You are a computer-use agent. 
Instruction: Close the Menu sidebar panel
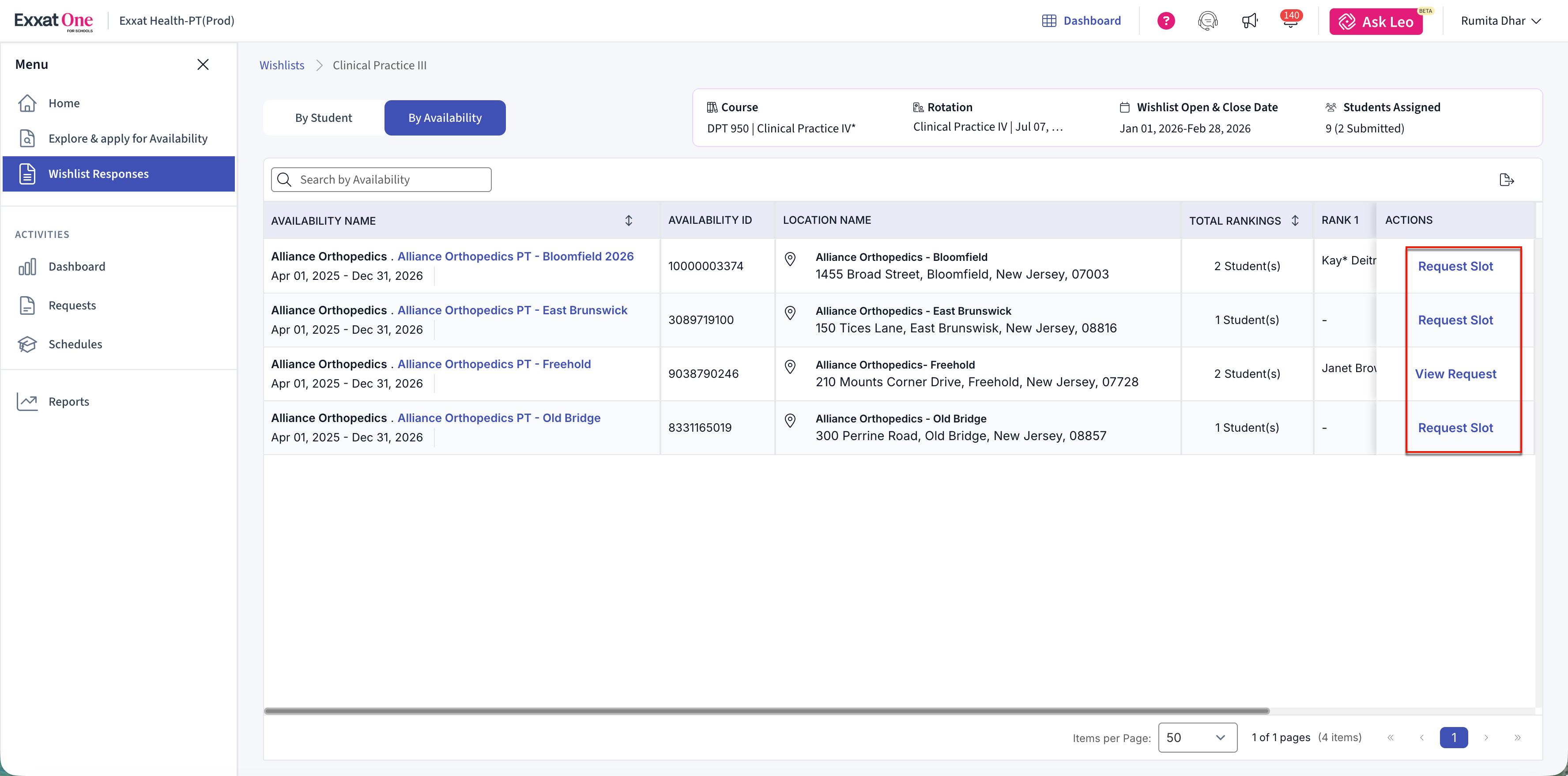(x=203, y=64)
